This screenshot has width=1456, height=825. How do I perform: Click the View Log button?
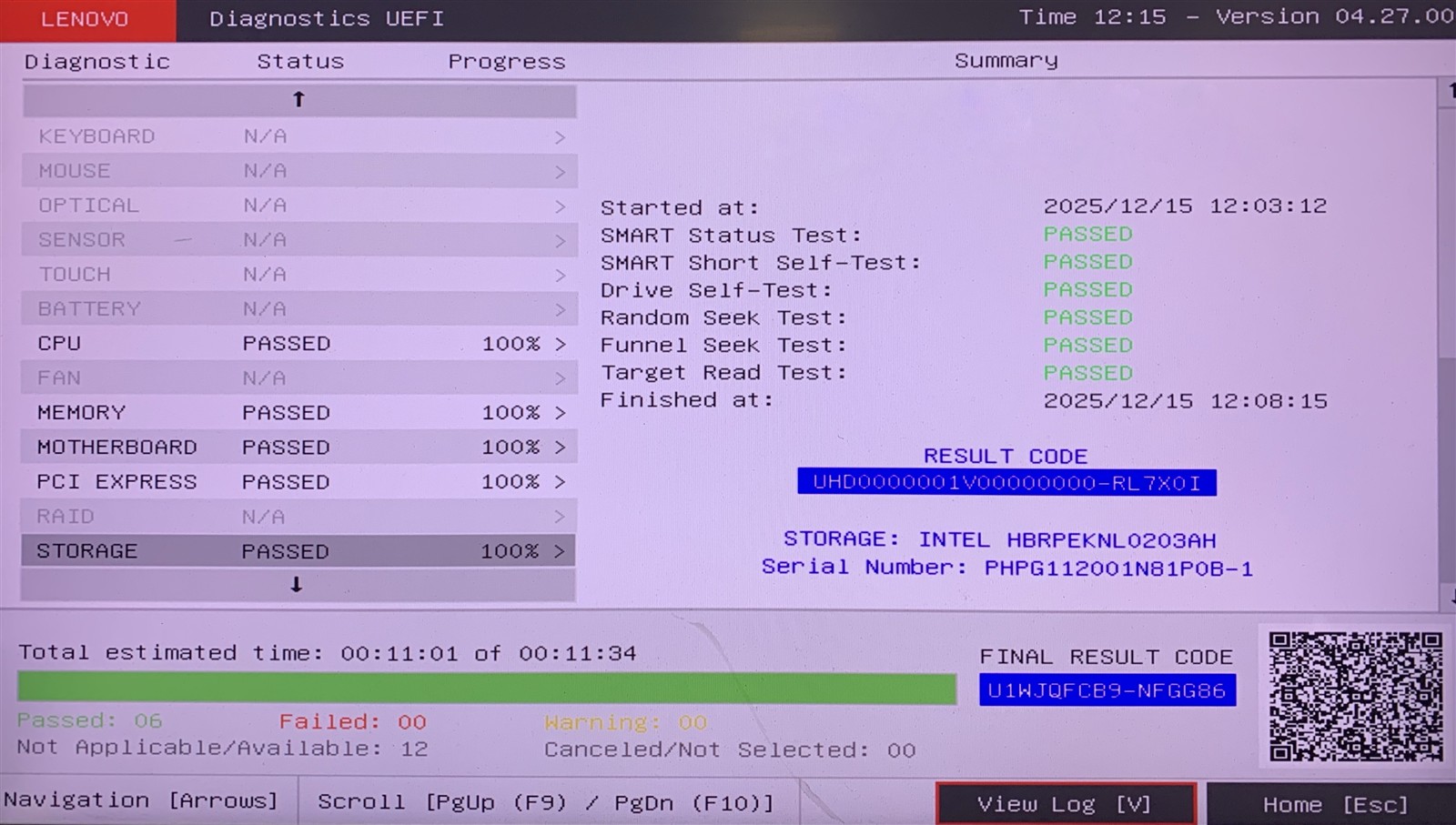1066,803
